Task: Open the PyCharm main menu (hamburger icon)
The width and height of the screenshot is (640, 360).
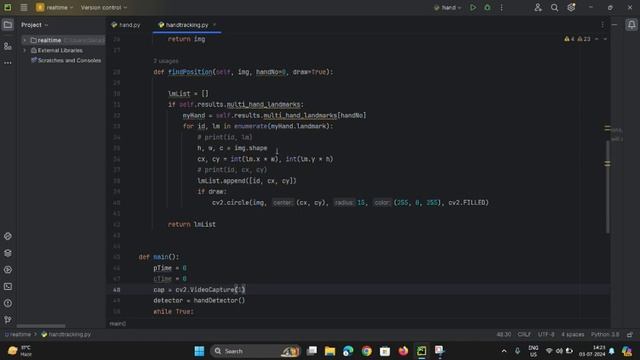Action: coord(24,7)
